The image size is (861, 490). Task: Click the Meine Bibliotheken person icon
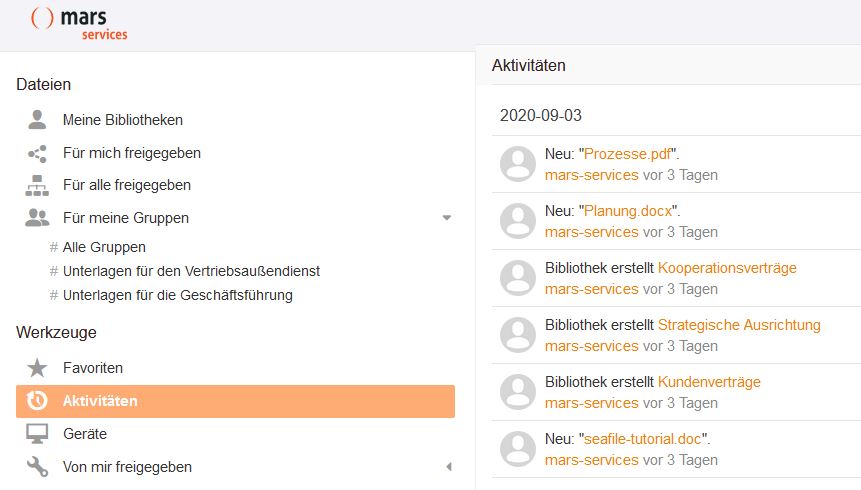point(37,120)
